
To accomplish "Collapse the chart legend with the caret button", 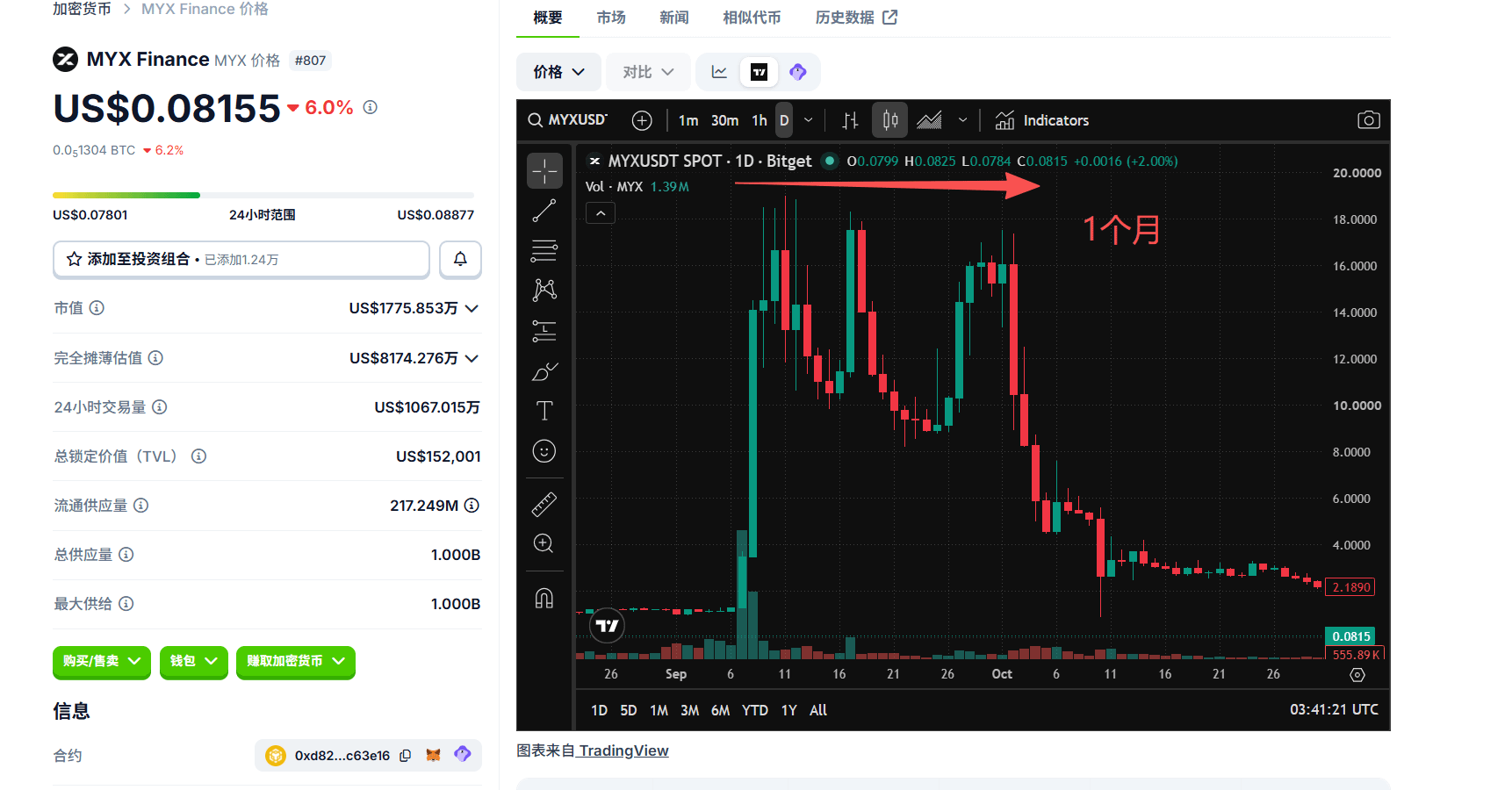I will point(601,213).
